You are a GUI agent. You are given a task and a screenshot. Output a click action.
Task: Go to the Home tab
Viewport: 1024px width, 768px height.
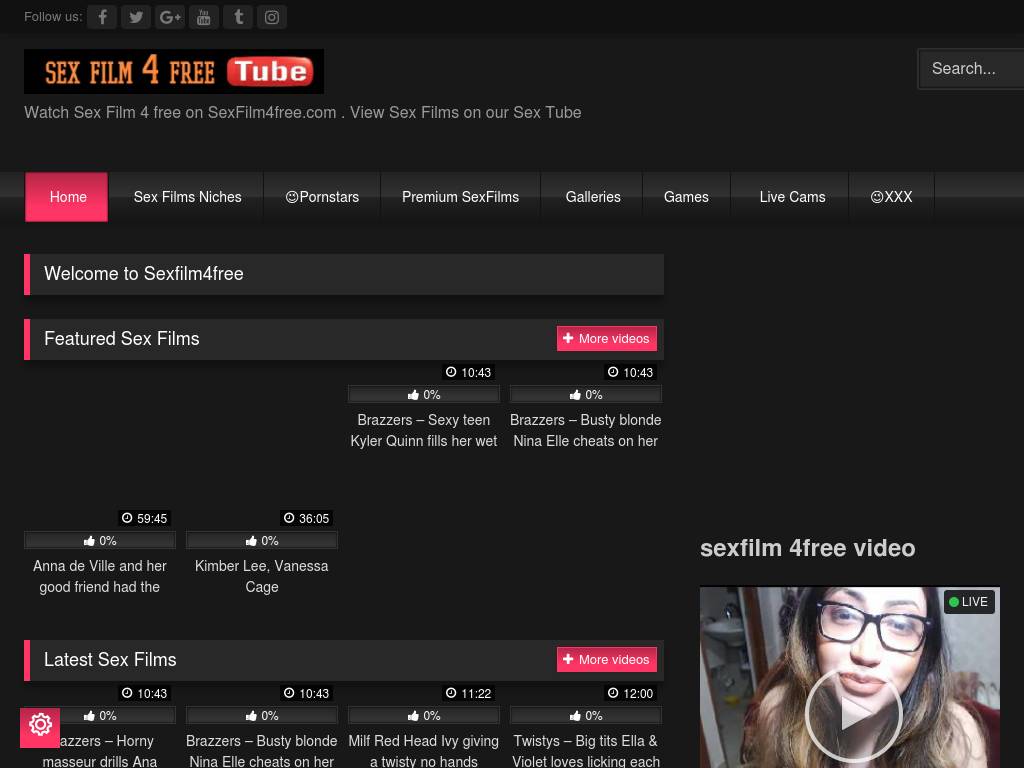click(x=67, y=197)
